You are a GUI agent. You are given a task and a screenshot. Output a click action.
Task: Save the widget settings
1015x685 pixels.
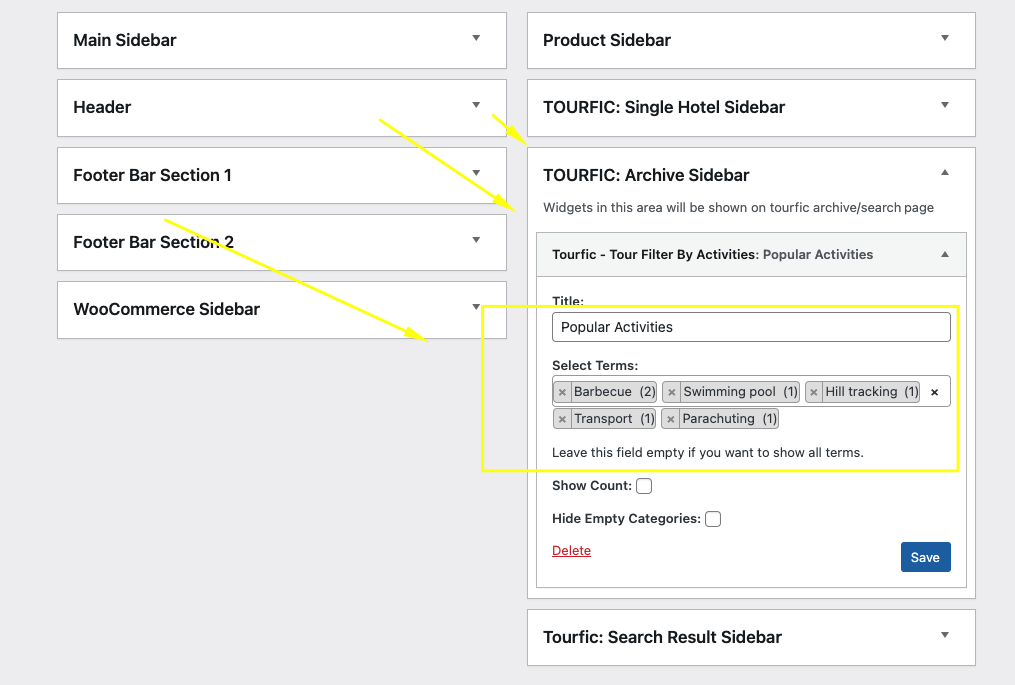926,557
